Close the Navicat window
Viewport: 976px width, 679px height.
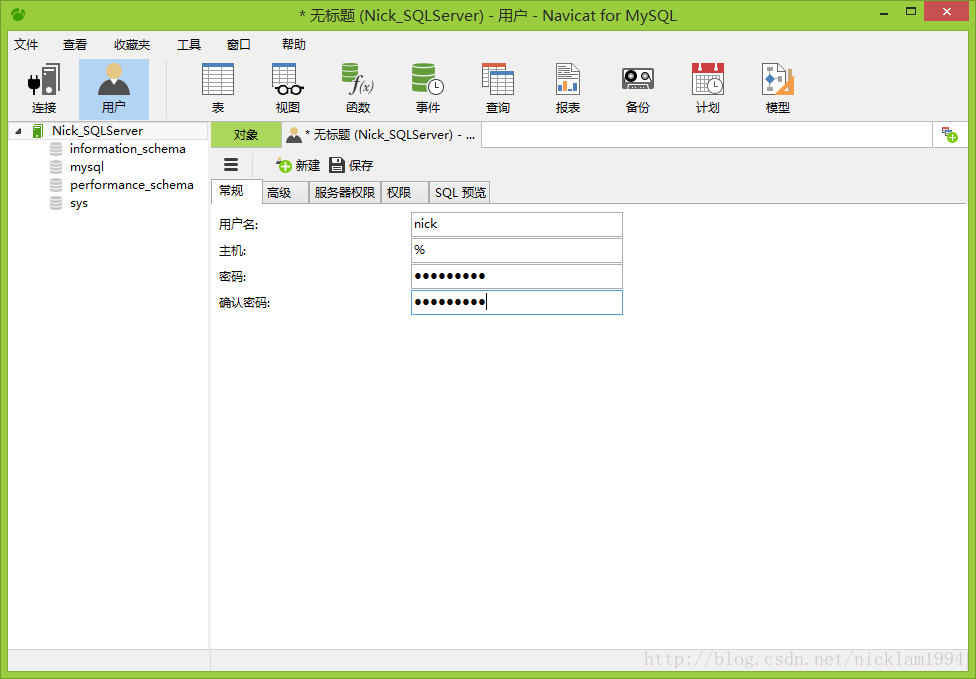tap(946, 12)
